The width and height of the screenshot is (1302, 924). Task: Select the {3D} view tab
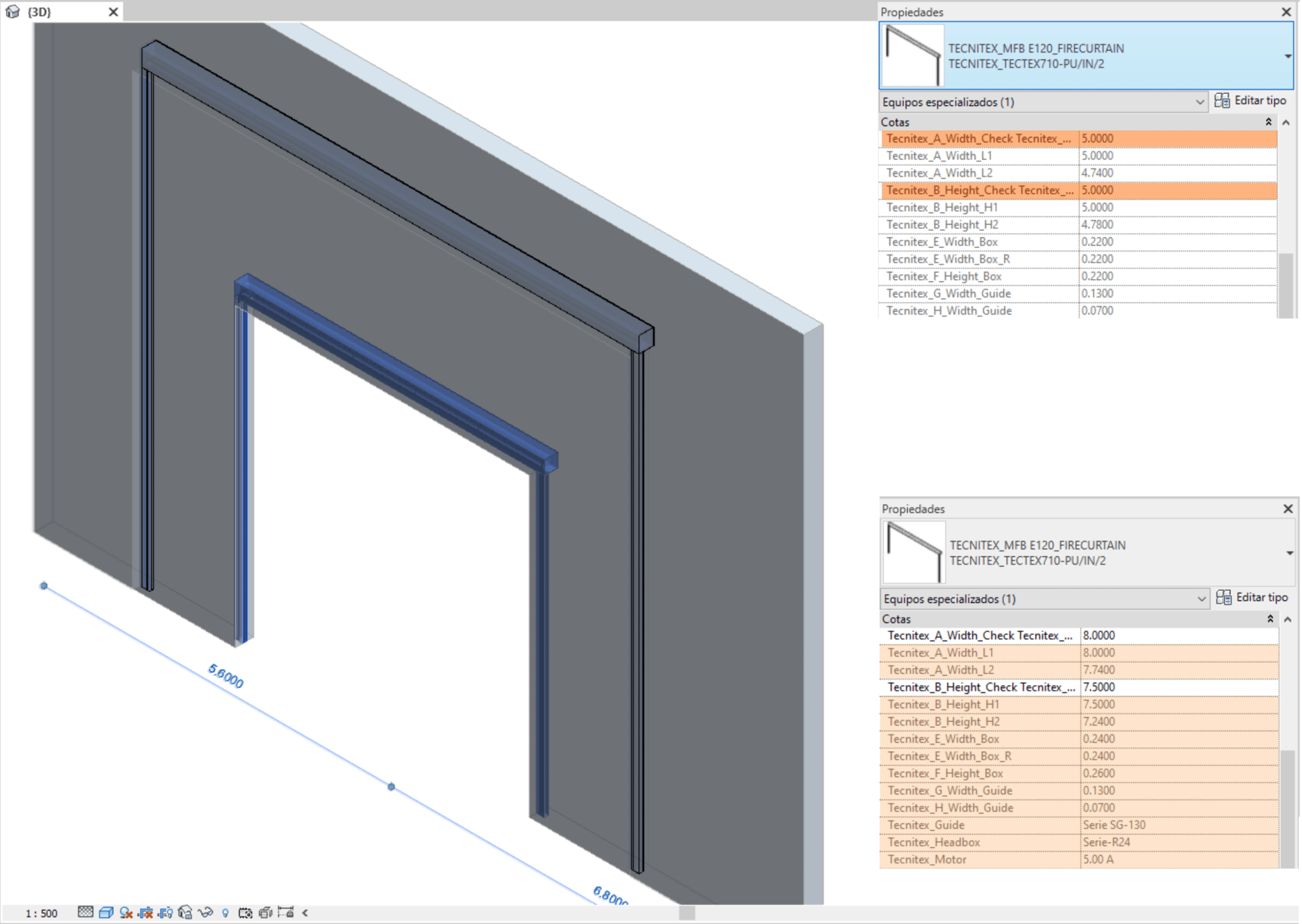(41, 11)
